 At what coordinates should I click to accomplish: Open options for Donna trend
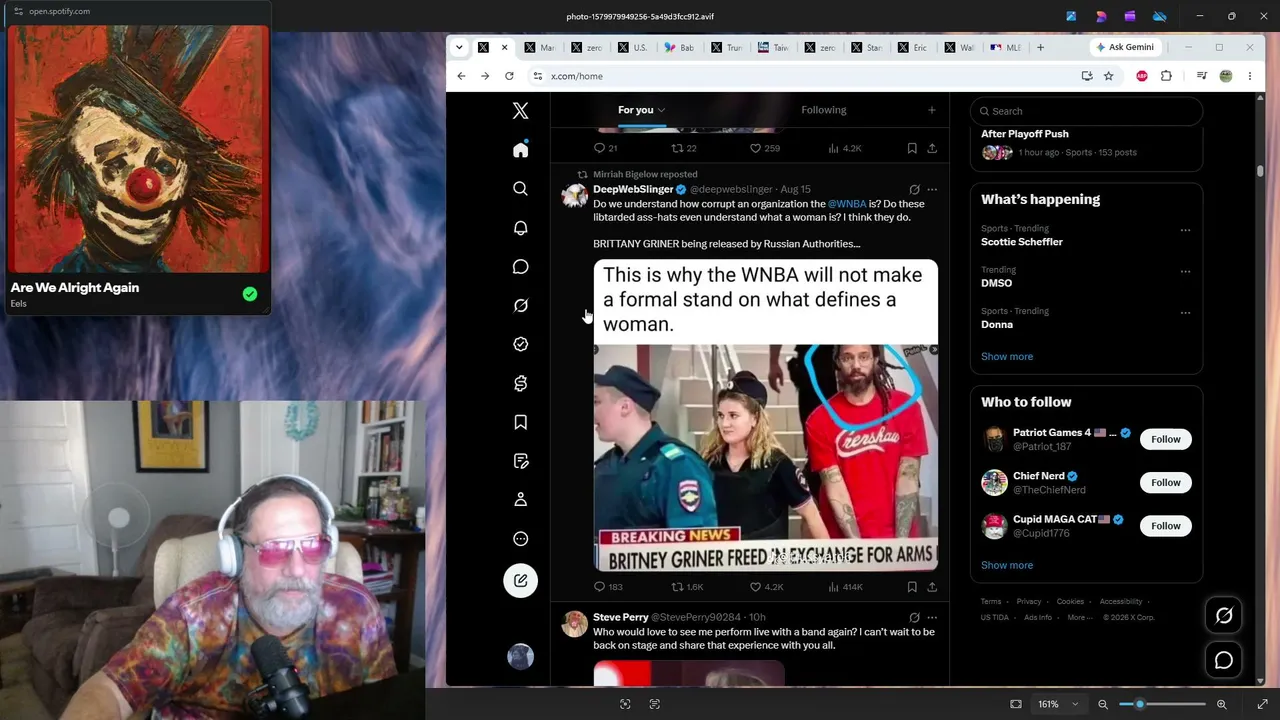[x=1185, y=313]
